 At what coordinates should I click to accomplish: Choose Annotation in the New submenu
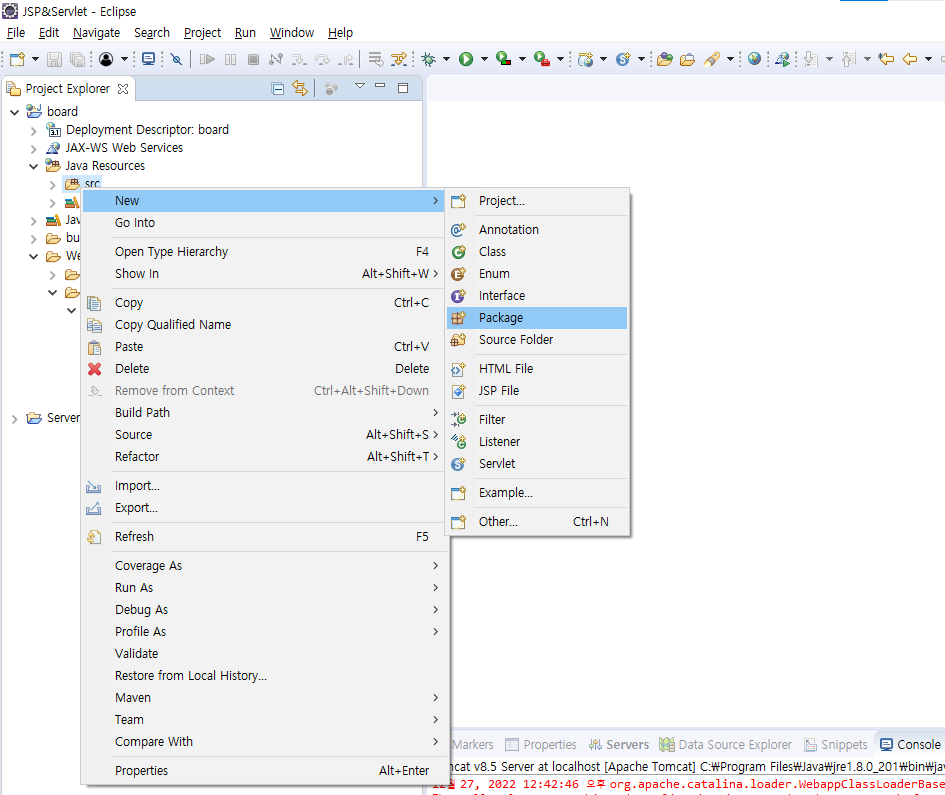(537, 230)
